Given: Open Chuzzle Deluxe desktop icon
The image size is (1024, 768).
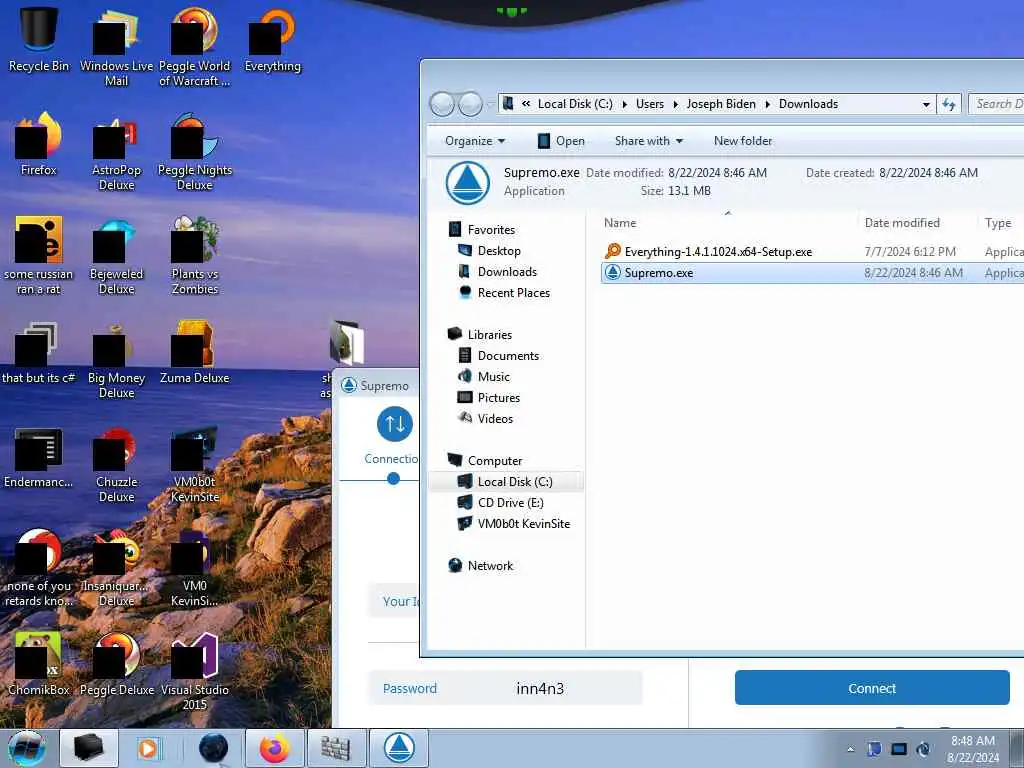Looking at the screenshot, I should (x=116, y=465).
